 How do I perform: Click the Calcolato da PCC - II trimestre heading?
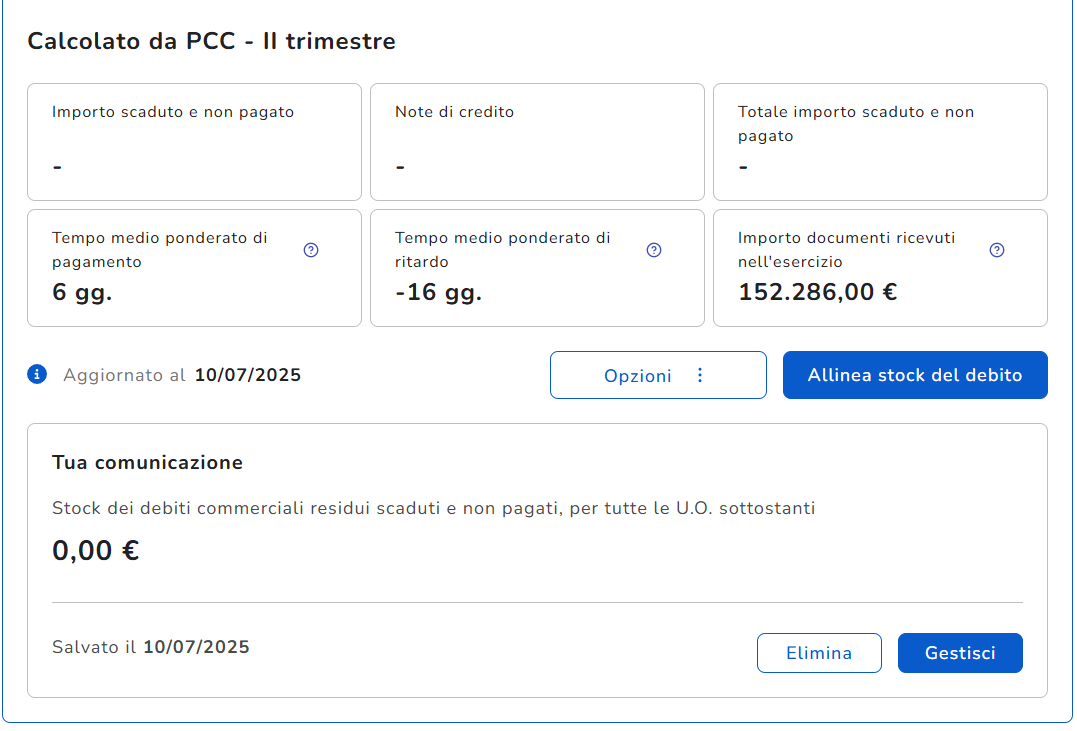coord(211,41)
